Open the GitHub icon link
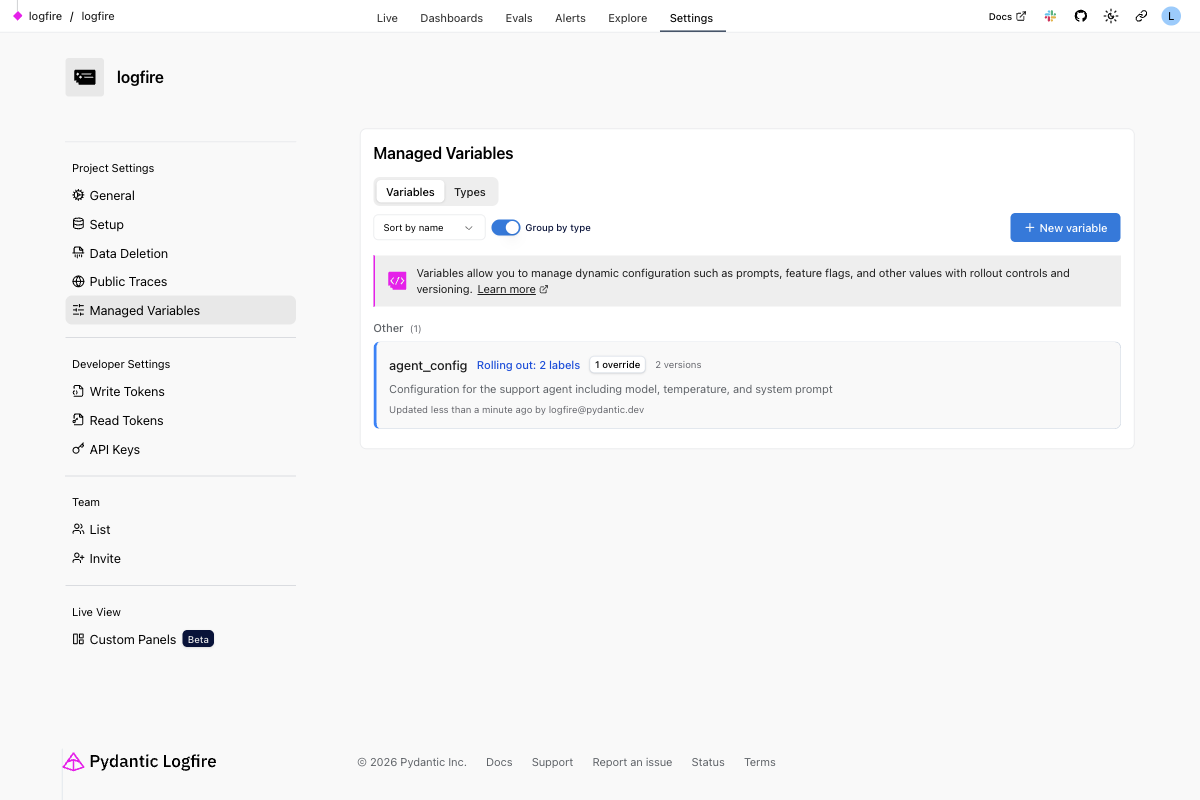 coord(1080,17)
